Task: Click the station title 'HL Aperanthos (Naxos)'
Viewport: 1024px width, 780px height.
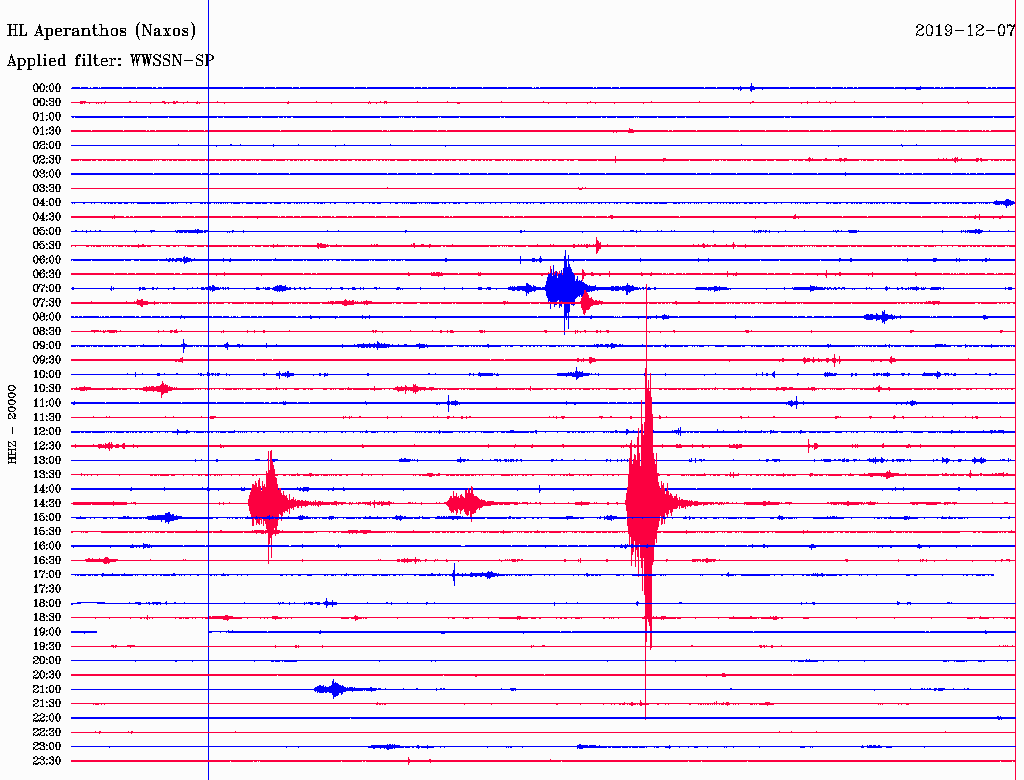Action: coord(101,31)
